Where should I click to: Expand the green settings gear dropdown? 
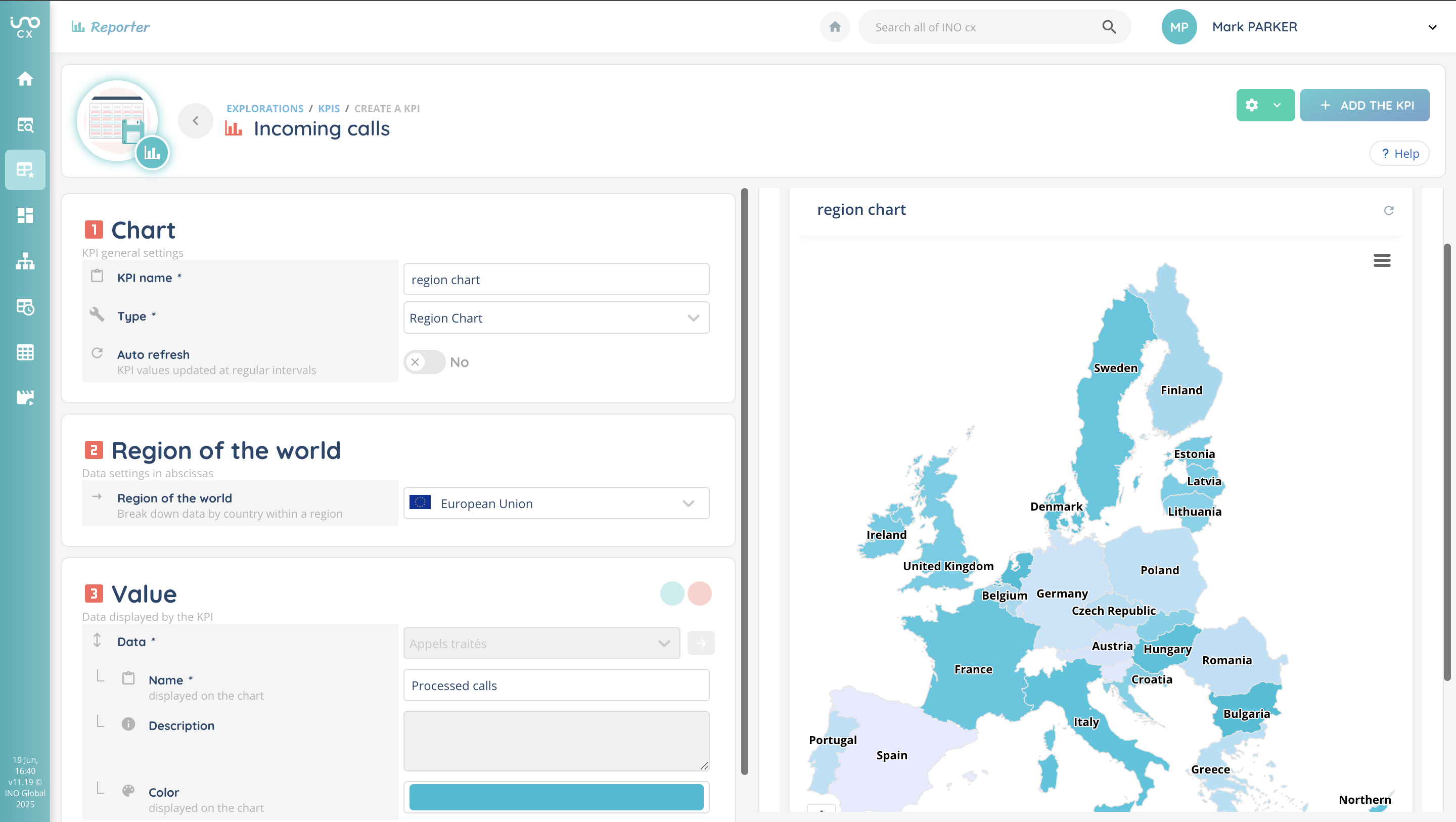[1265, 105]
